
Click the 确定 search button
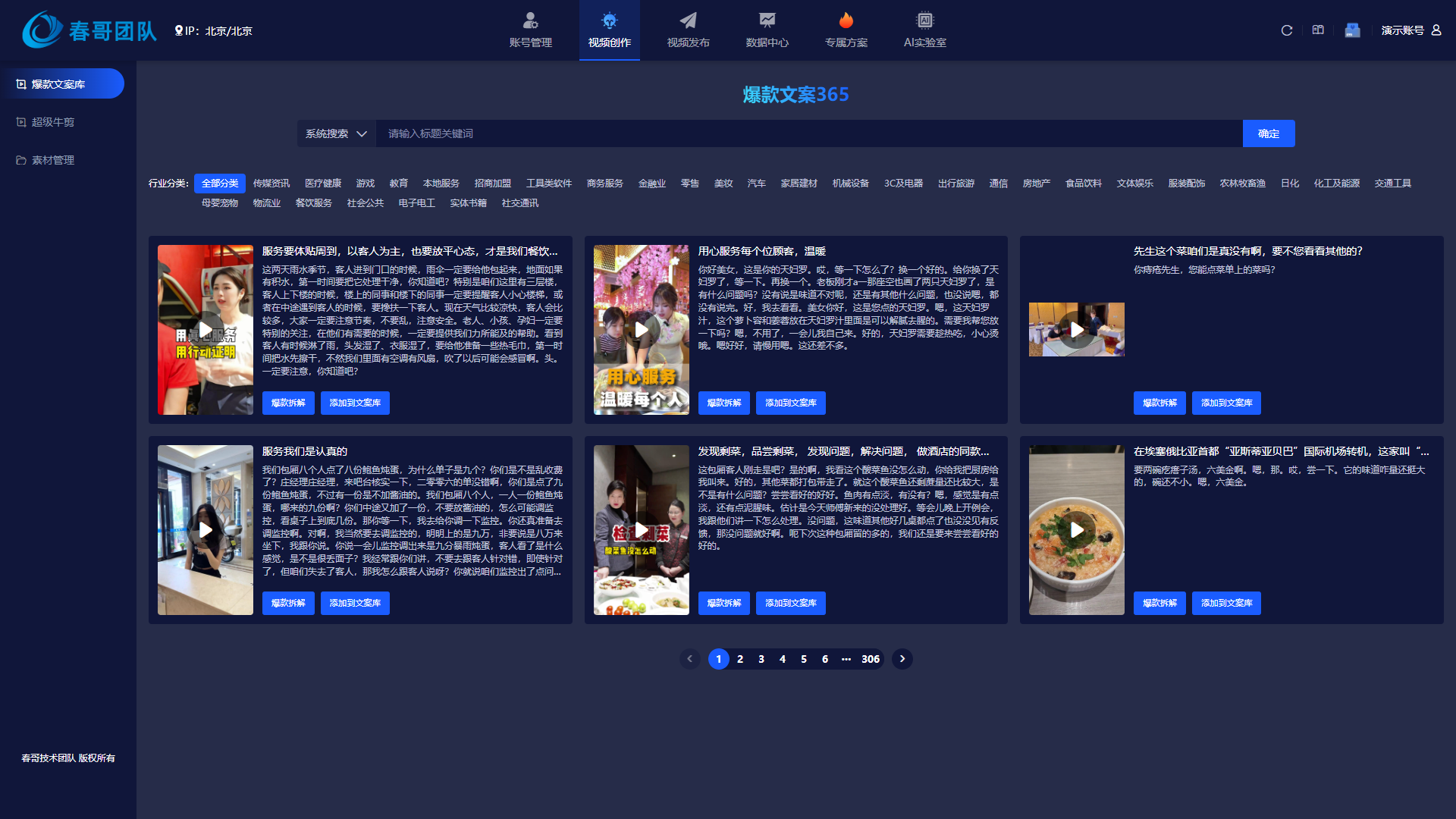1268,133
